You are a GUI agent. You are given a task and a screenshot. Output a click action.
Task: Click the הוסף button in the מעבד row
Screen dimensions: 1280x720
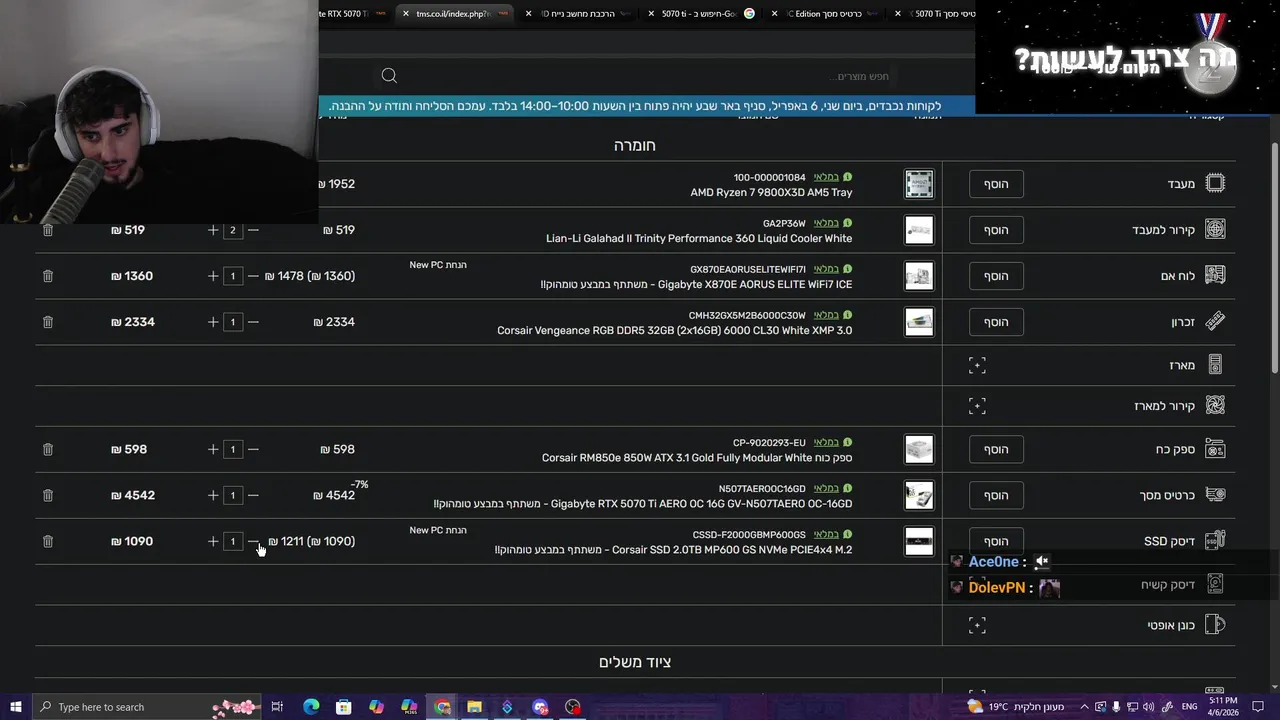(996, 184)
